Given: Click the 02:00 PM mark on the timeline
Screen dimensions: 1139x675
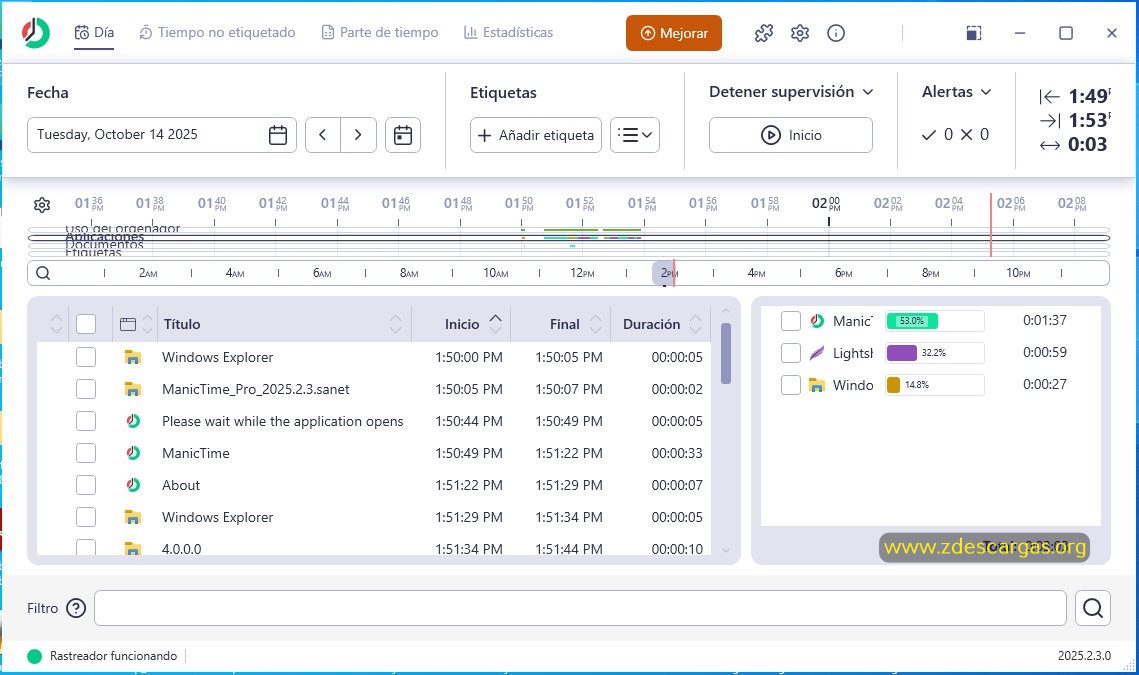Looking at the screenshot, I should 826,203.
